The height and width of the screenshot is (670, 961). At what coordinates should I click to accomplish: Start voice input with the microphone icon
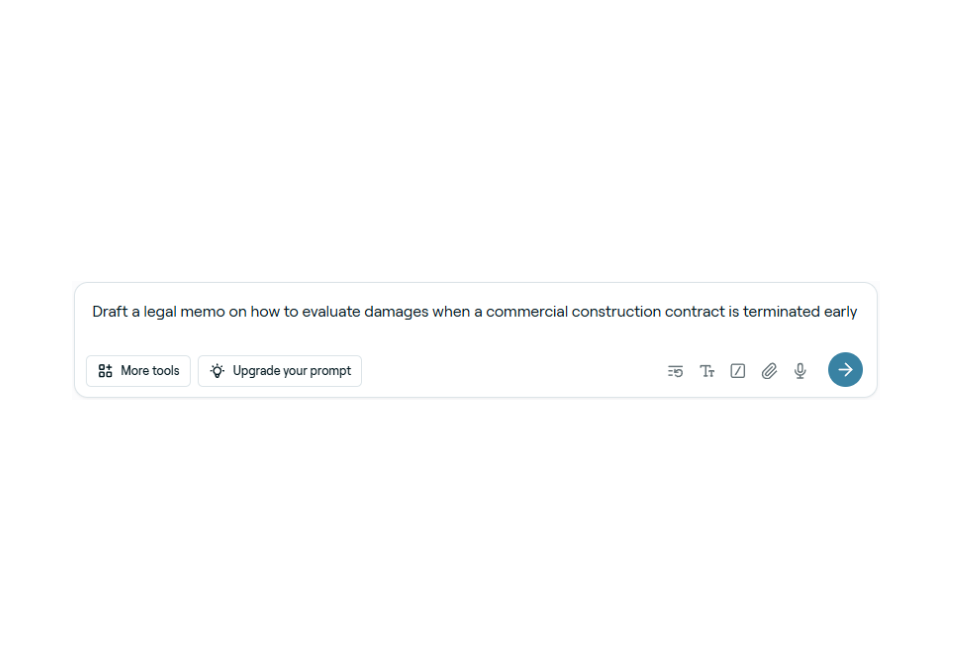click(800, 371)
